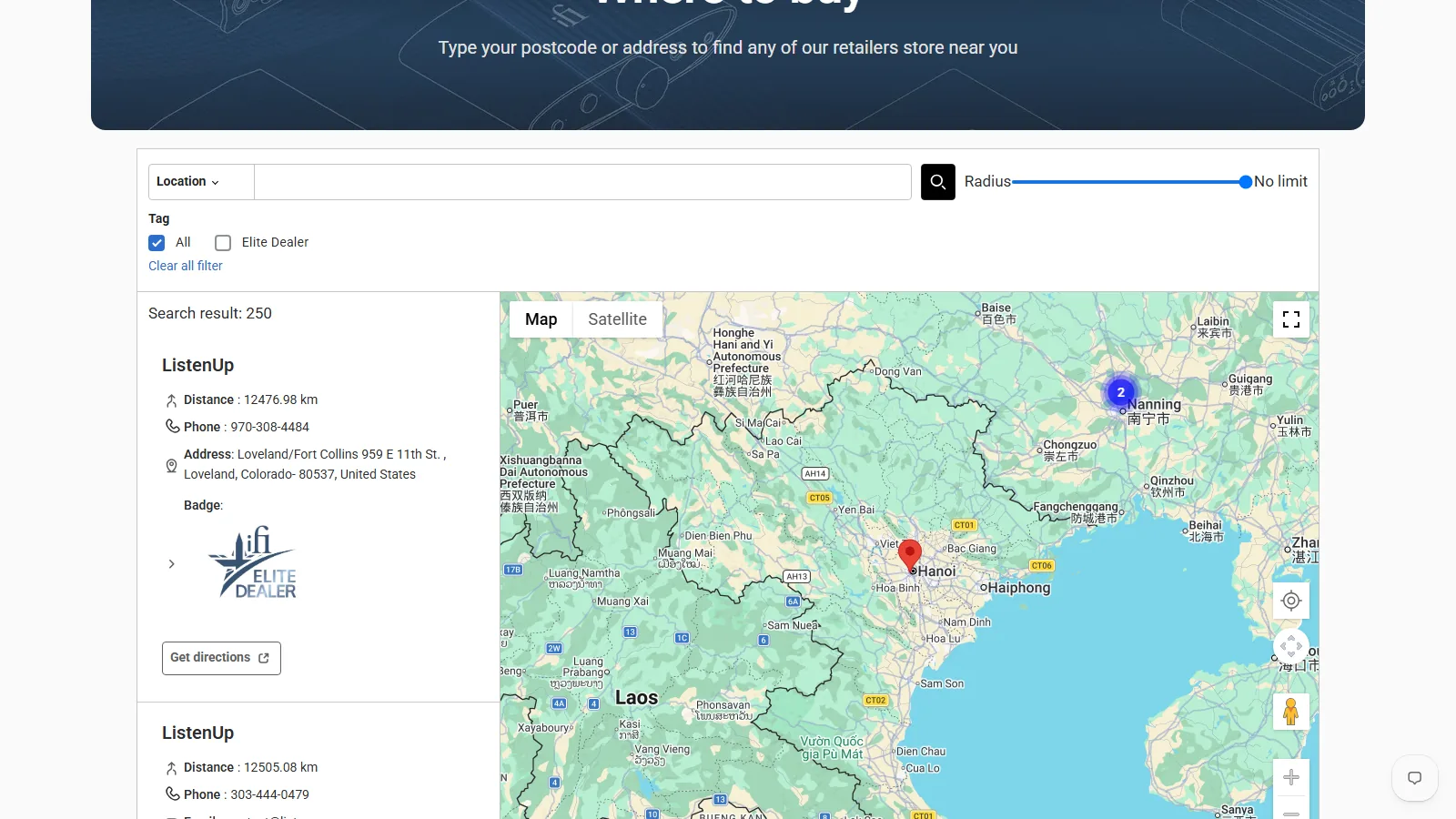Viewport: 1456px width, 819px height.
Task: Enable the Elite Dealer tag filter
Action: pos(223,242)
